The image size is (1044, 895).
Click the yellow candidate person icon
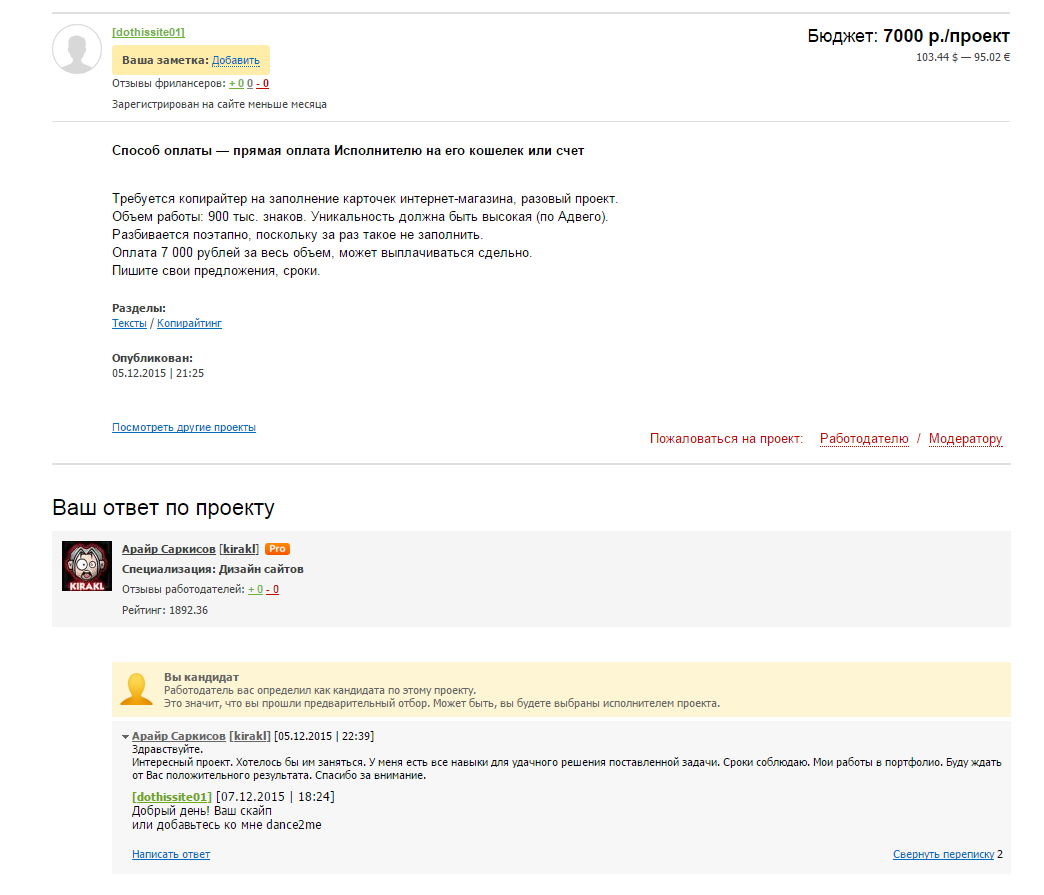point(136,688)
